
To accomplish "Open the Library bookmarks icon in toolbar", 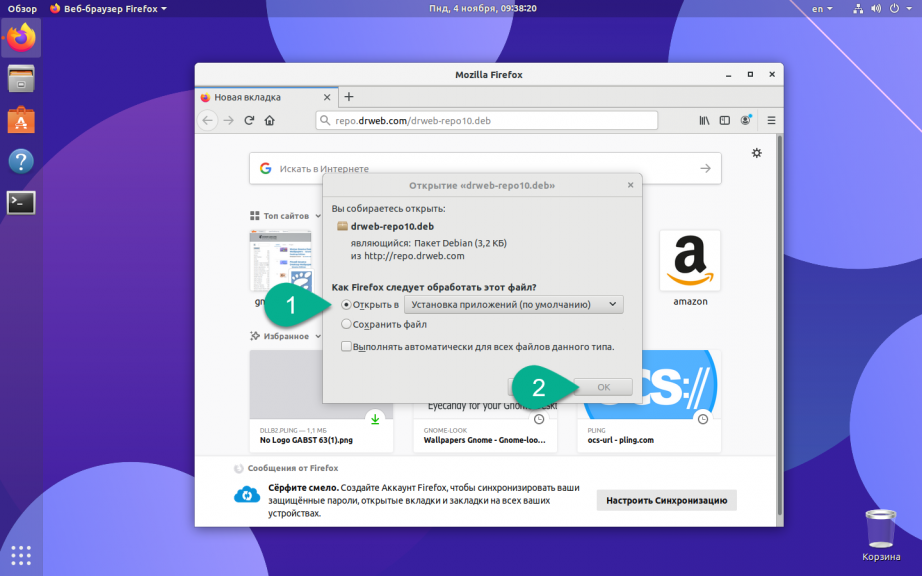I will tap(704, 120).
